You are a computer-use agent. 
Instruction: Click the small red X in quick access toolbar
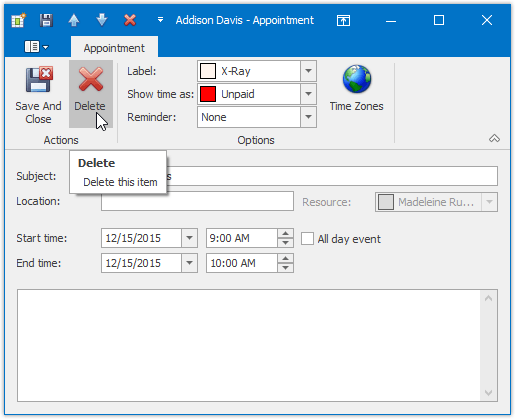(x=130, y=20)
